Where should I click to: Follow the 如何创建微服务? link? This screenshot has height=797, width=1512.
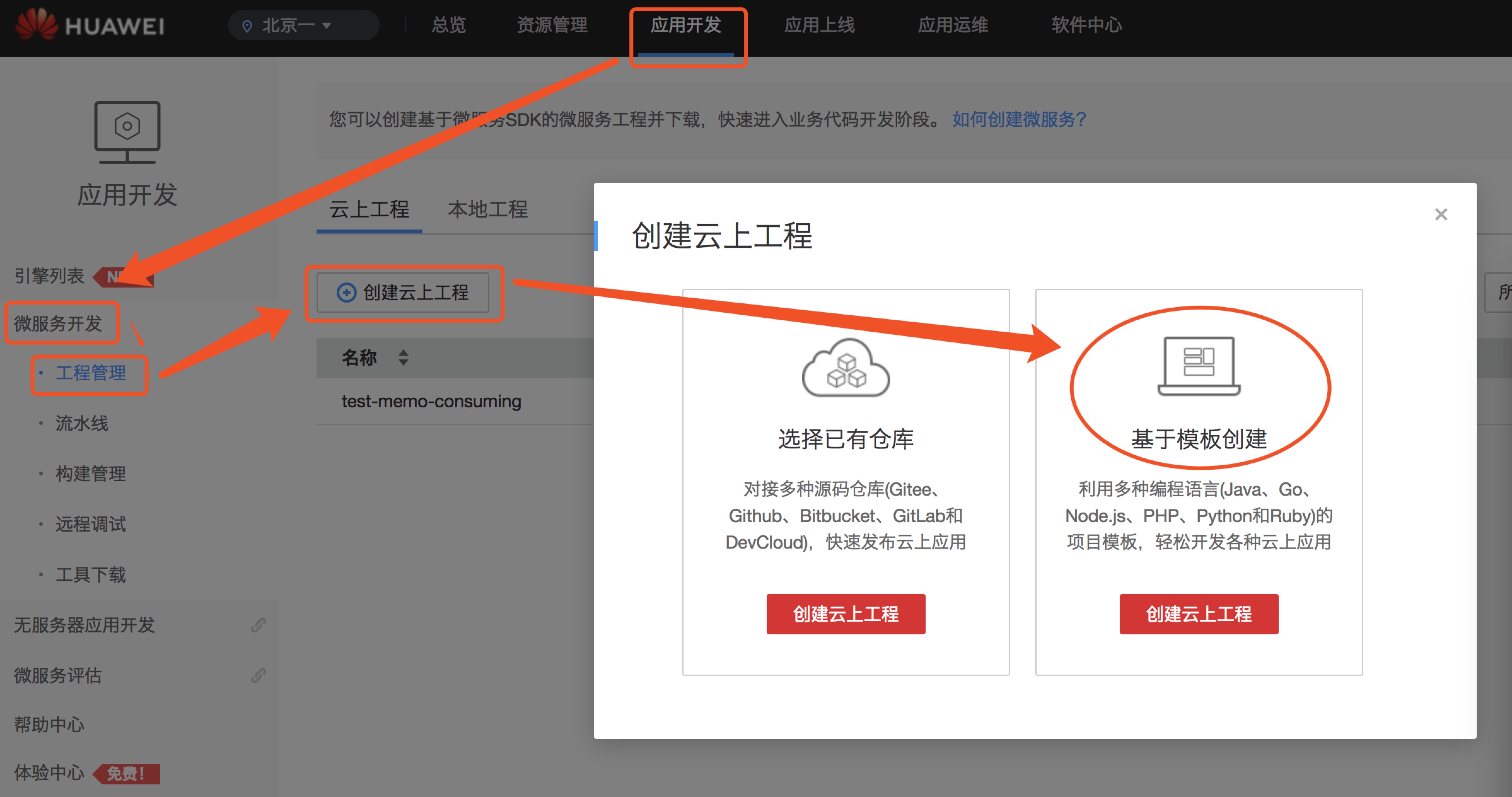click(x=1019, y=119)
